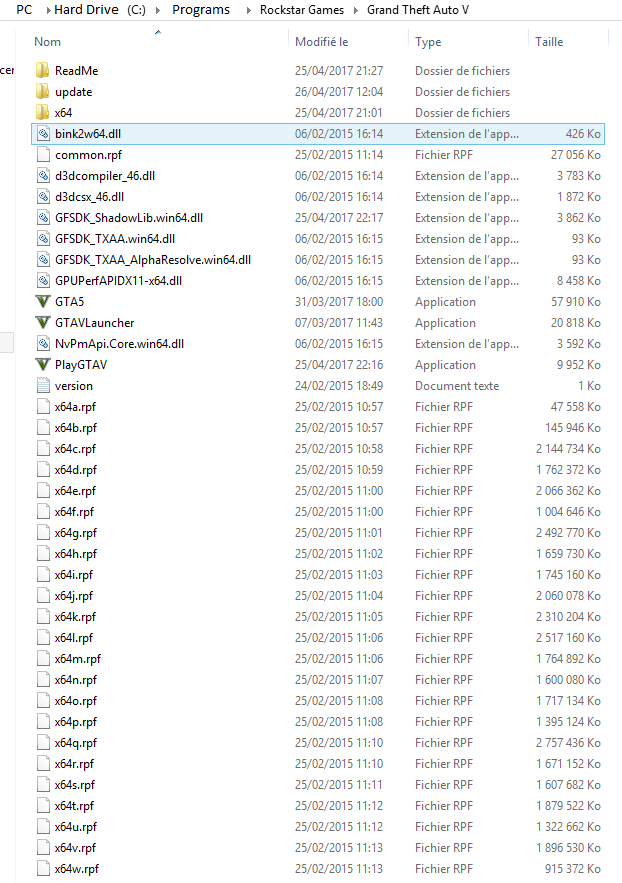The image size is (622, 883).
Task: Click the x64s.rpf file name
Action: 75,784
